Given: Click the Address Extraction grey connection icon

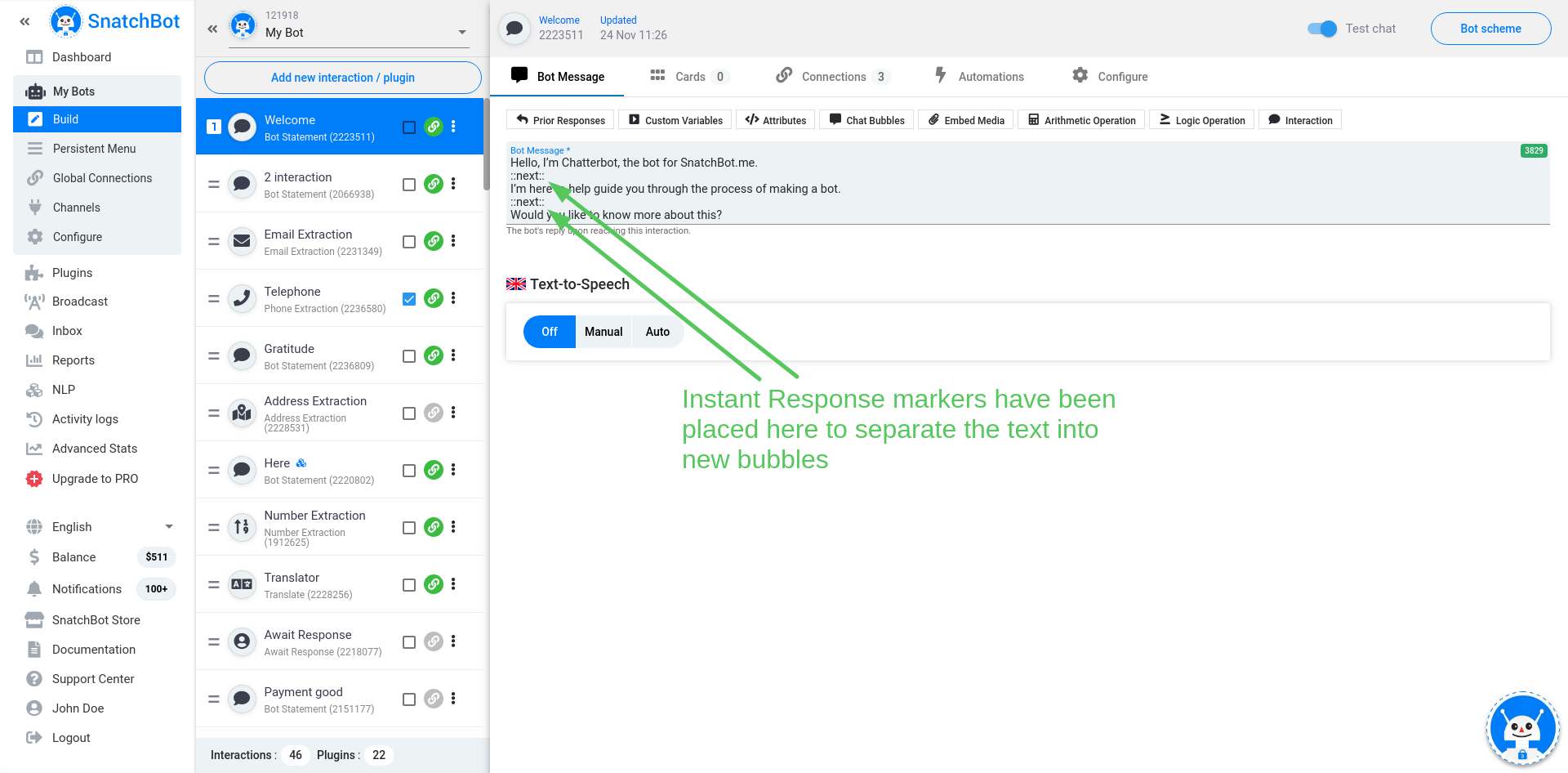Looking at the screenshot, I should pos(434,413).
